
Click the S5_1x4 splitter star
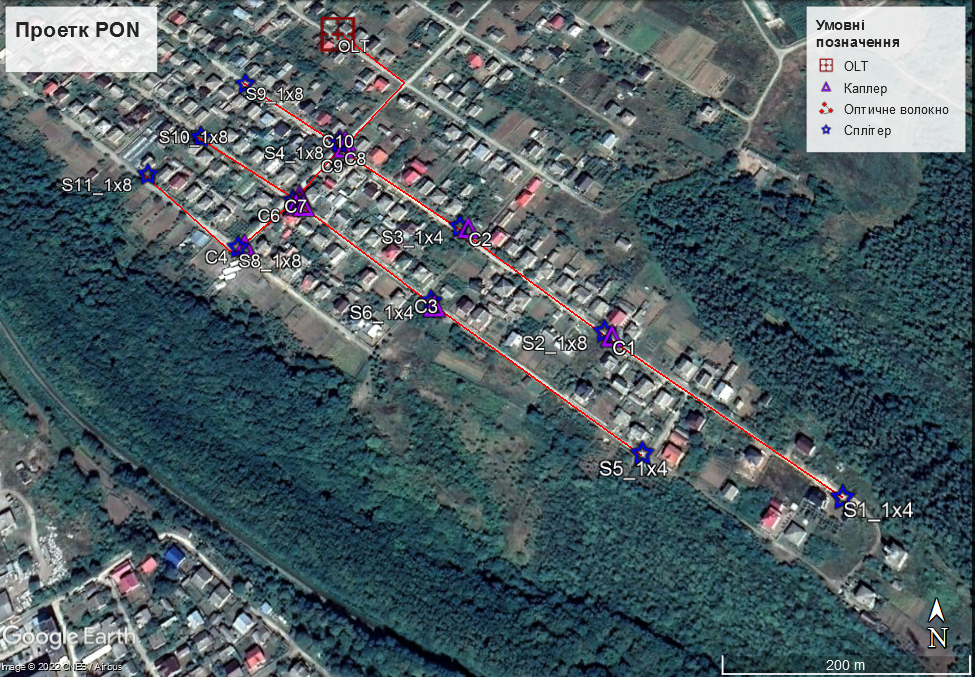[642, 453]
